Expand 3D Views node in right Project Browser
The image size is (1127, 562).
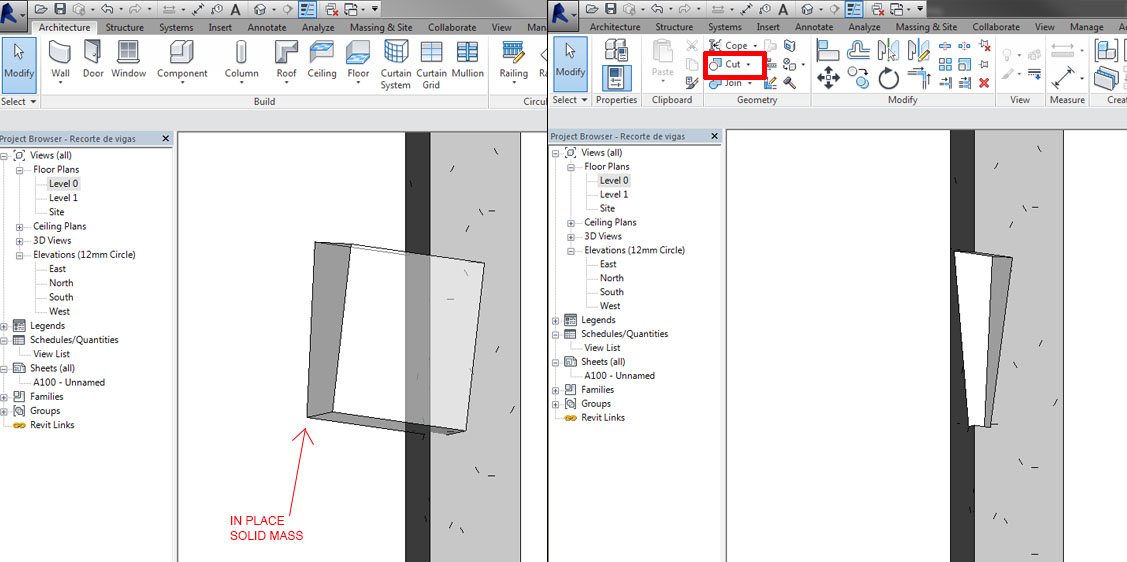pyautogui.click(x=571, y=236)
